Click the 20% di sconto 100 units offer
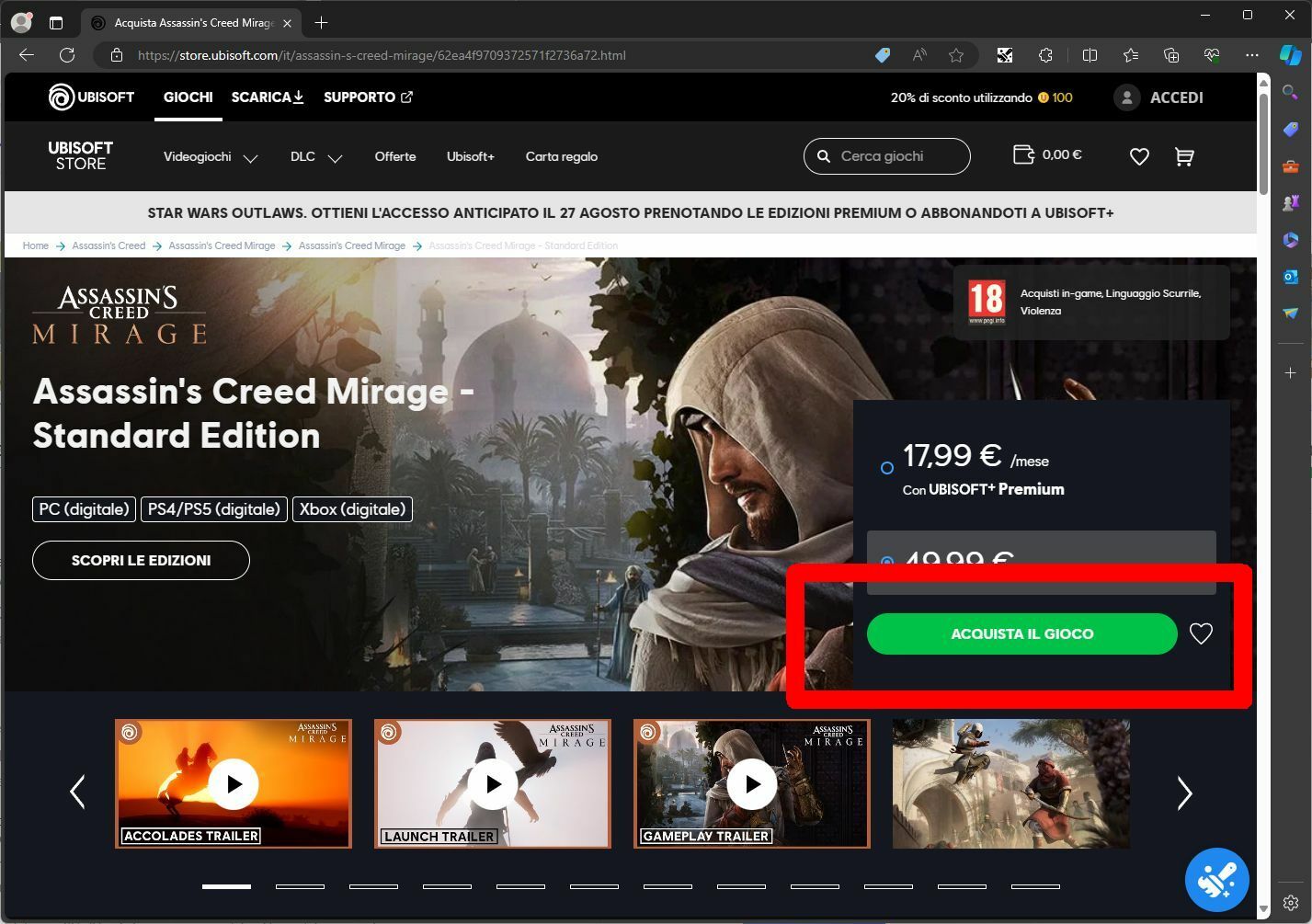 point(981,97)
